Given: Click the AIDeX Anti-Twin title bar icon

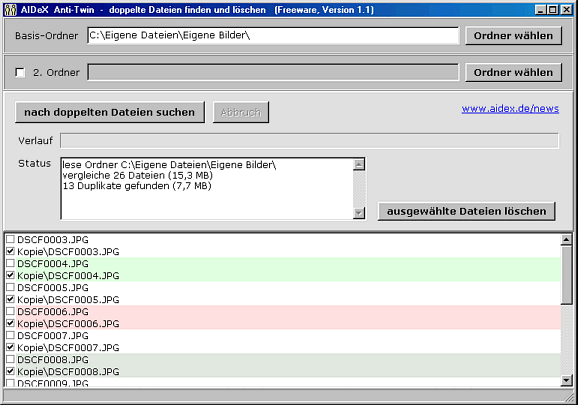Looking at the screenshot, I should tap(11, 10).
